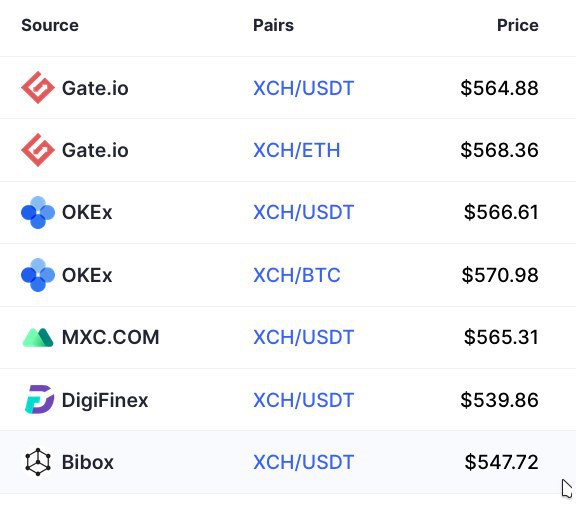Screen dimensions: 576x509
Task: Click the OKEx logo beside XCH/USDT pair
Action: [38, 212]
